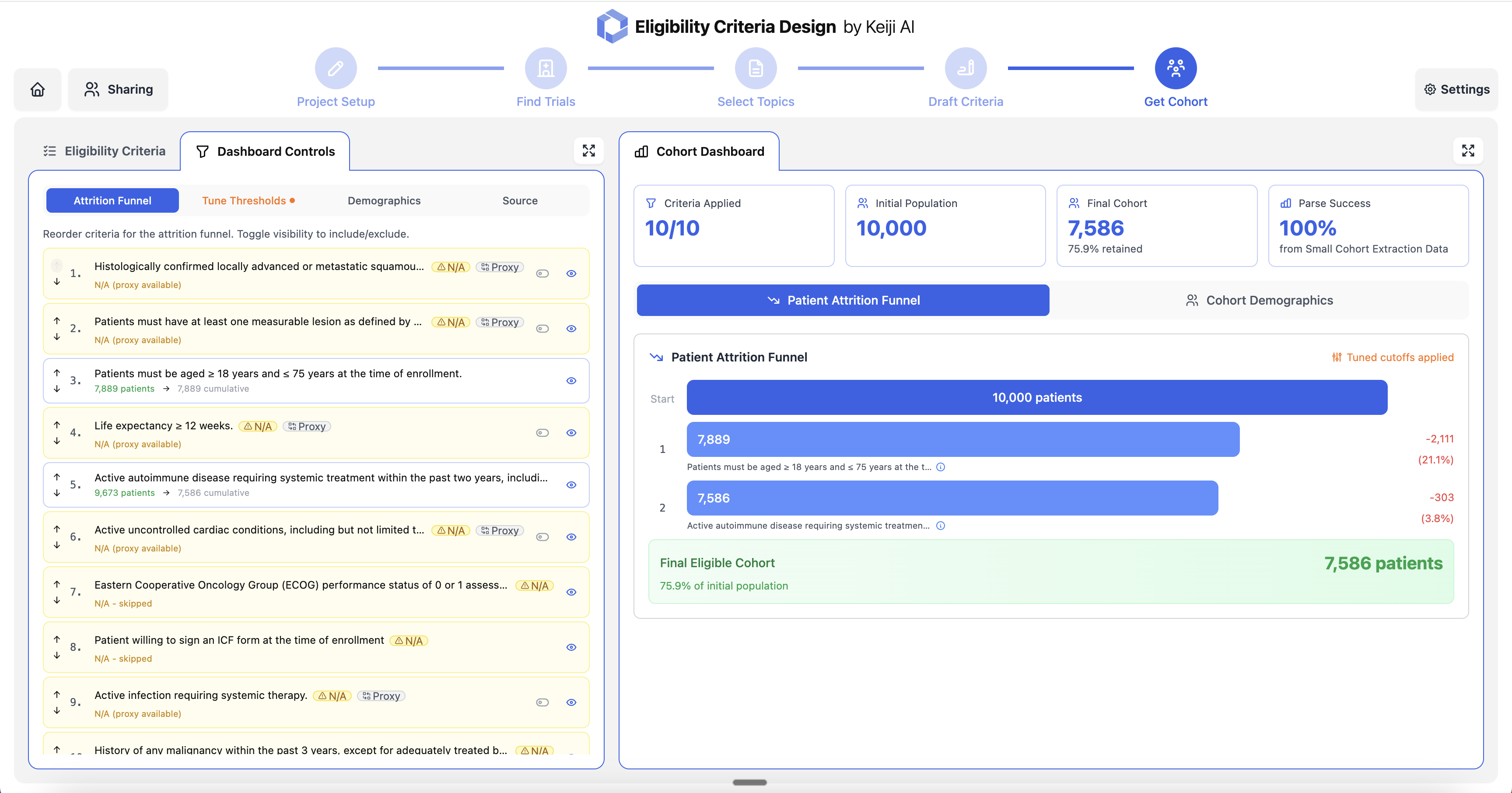Click the info icon beside the age criterion bar
The height and width of the screenshot is (793, 1512).
coord(940,467)
